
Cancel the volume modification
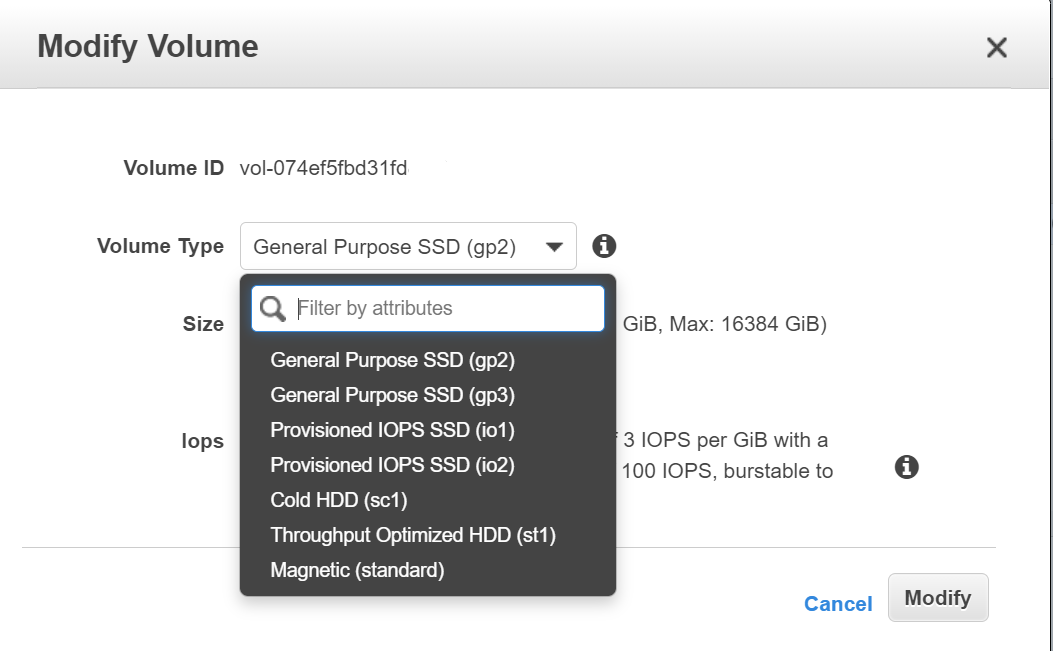838,604
